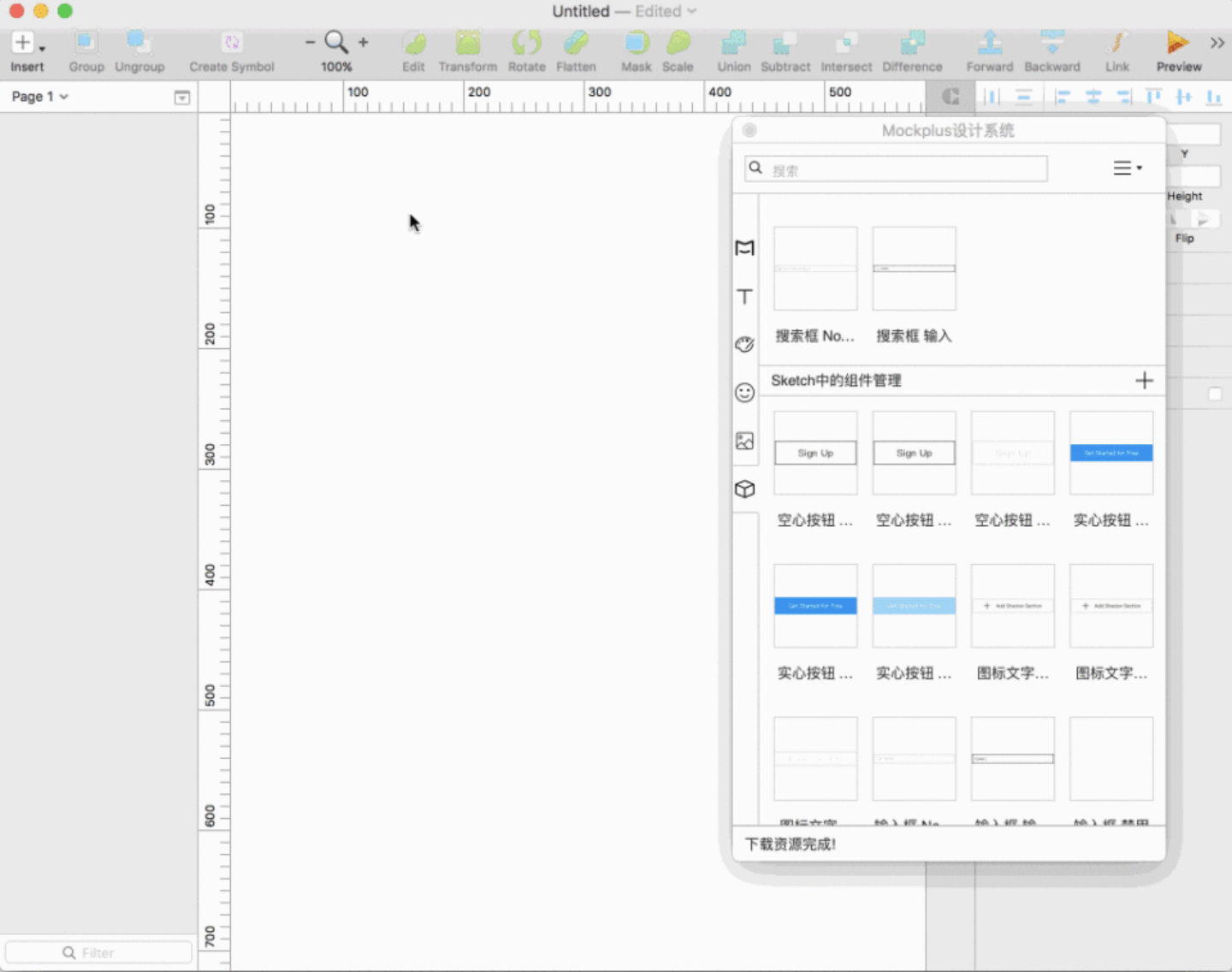This screenshot has width=1232, height=972.
Task: Click the Group toolbar icon
Action: pos(86,42)
